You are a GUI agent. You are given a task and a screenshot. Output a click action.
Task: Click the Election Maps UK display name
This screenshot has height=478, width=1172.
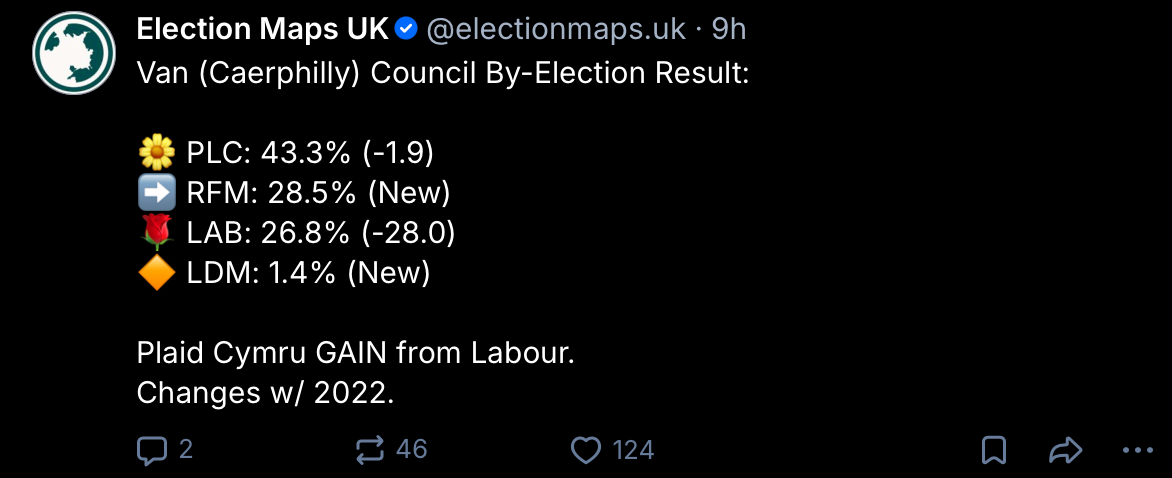coord(262,30)
